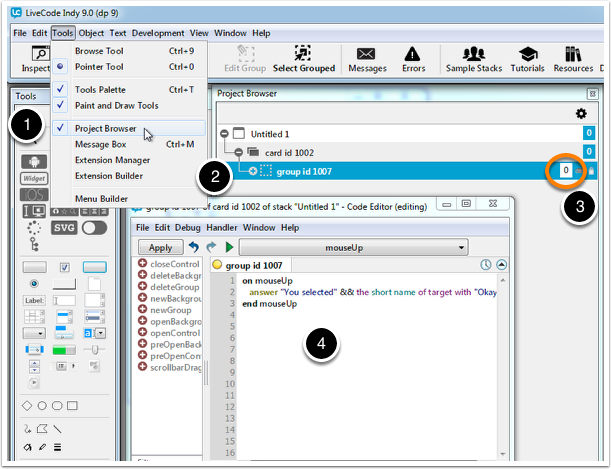611x469 pixels.
Task: Toggle visibility eye of group id 1007
Action: tap(579, 171)
